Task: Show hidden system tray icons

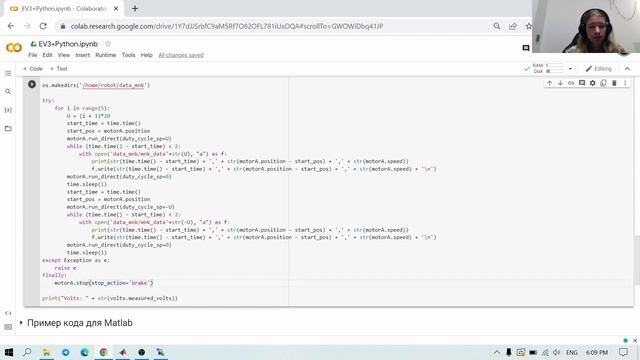Action: point(496,352)
